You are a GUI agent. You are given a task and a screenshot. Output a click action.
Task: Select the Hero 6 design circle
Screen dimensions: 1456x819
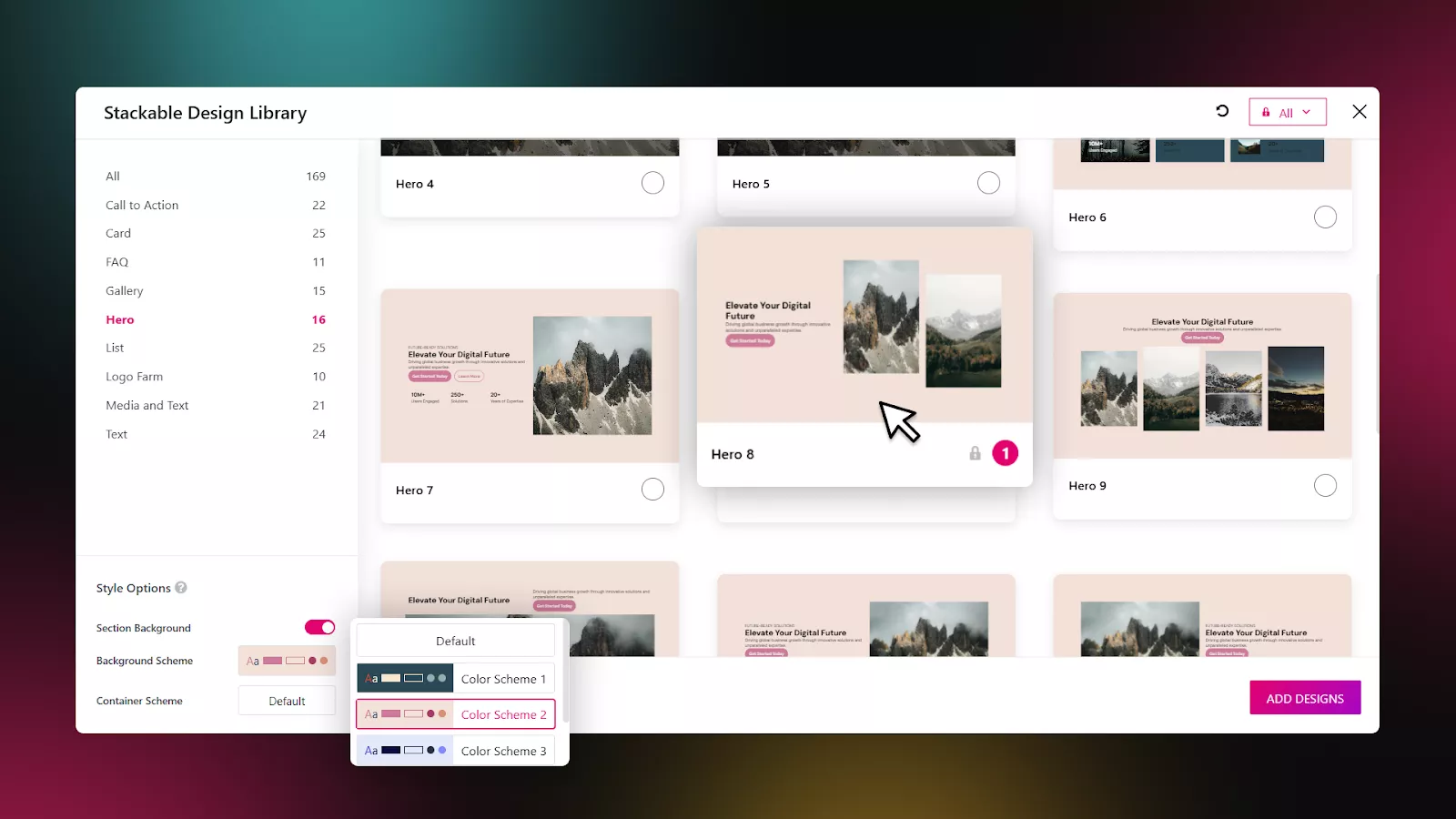(x=1325, y=217)
